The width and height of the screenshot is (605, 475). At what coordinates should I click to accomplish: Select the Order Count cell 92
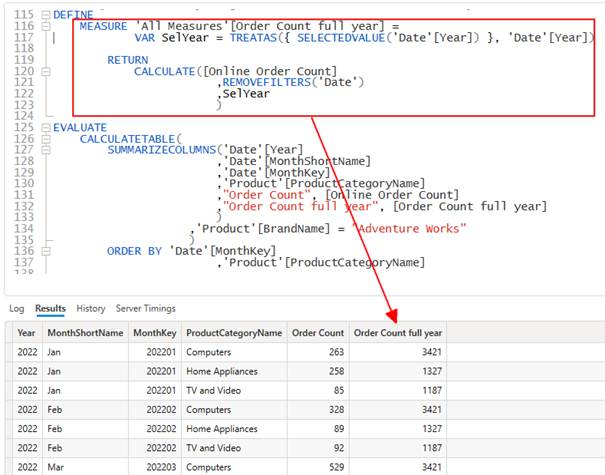[x=318, y=448]
